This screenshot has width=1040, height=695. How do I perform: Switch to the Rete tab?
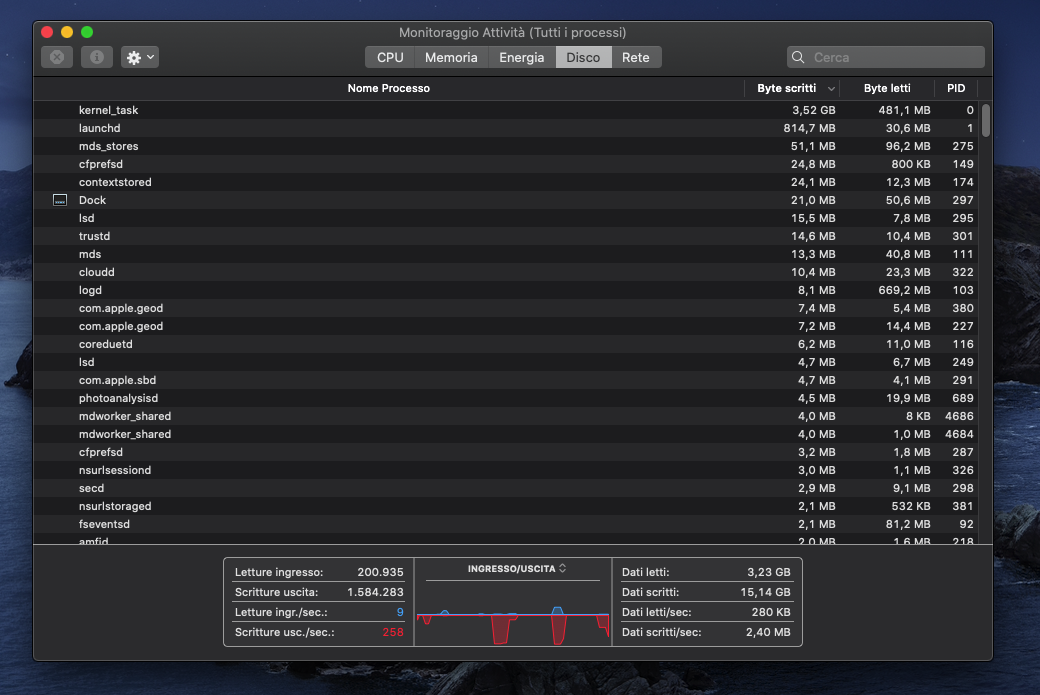[635, 57]
